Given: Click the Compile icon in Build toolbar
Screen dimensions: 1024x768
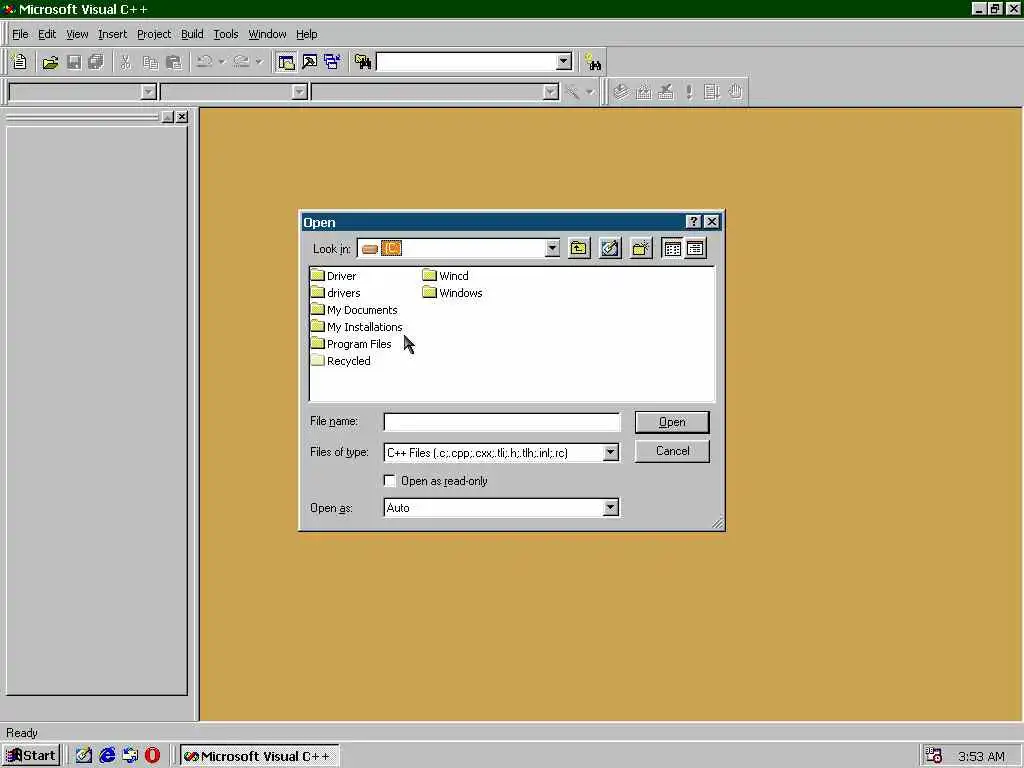Looking at the screenshot, I should click(621, 92).
